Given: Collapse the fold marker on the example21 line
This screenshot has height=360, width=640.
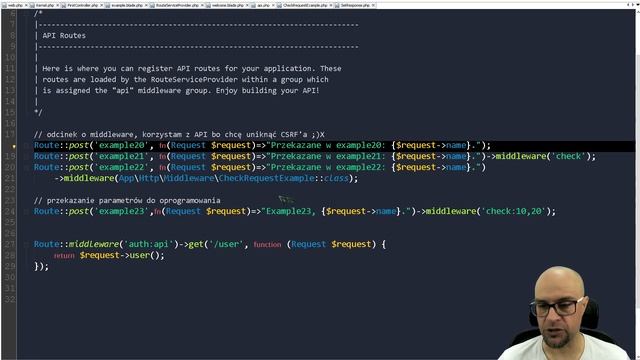Looking at the screenshot, I should coord(26,157).
